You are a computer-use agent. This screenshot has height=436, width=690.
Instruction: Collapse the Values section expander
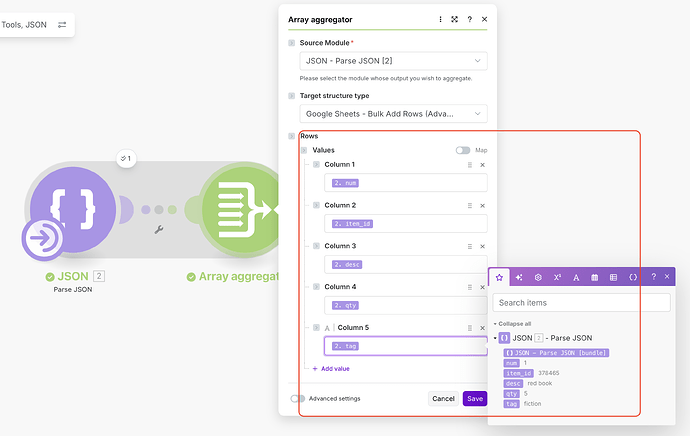pyautogui.click(x=304, y=150)
